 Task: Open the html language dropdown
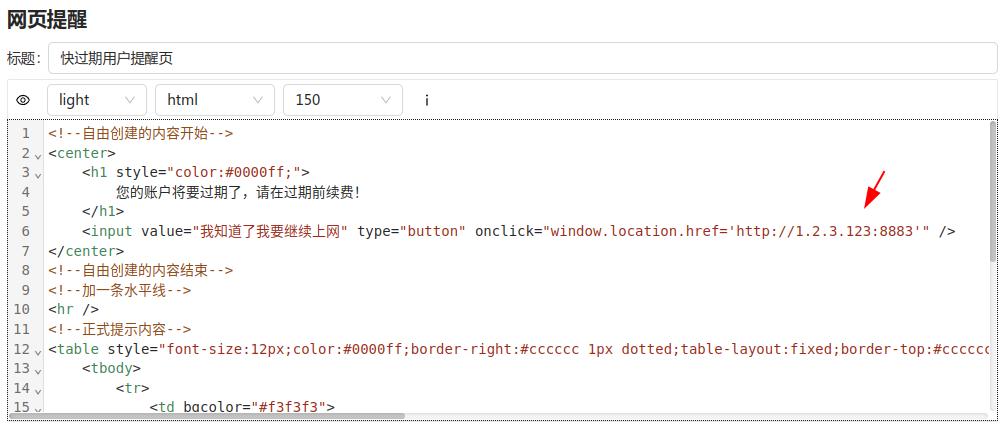pyautogui.click(x=214, y=100)
